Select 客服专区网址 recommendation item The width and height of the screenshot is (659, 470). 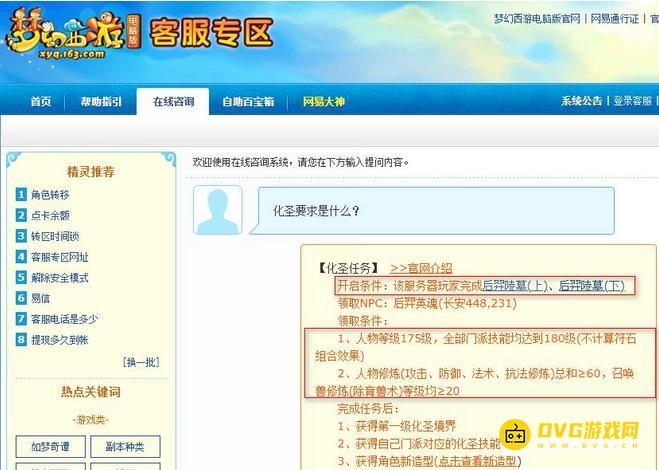click(60, 257)
